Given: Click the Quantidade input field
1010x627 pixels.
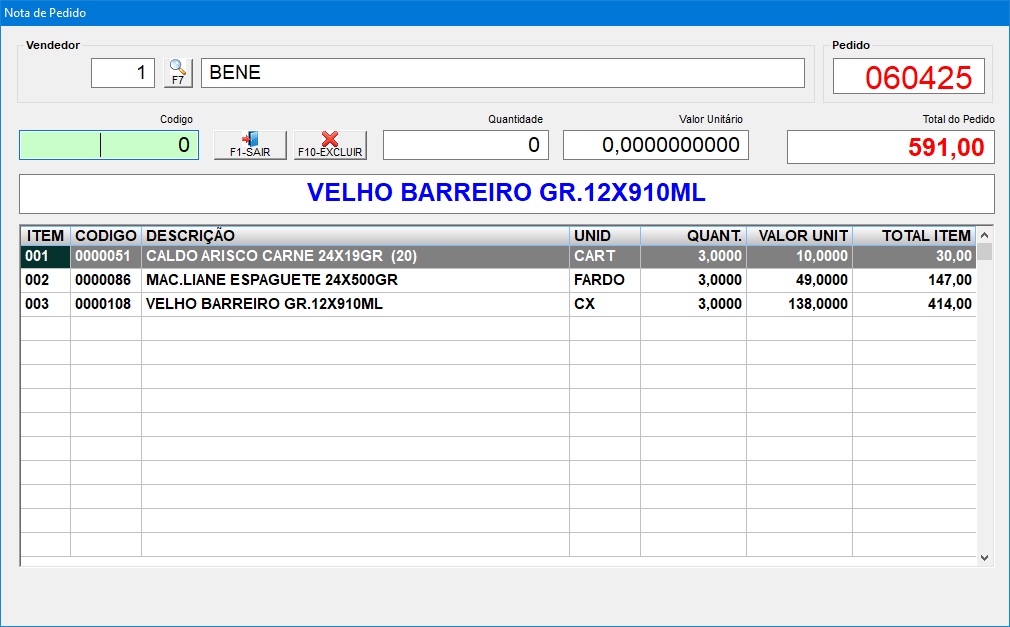Looking at the screenshot, I should (465, 145).
